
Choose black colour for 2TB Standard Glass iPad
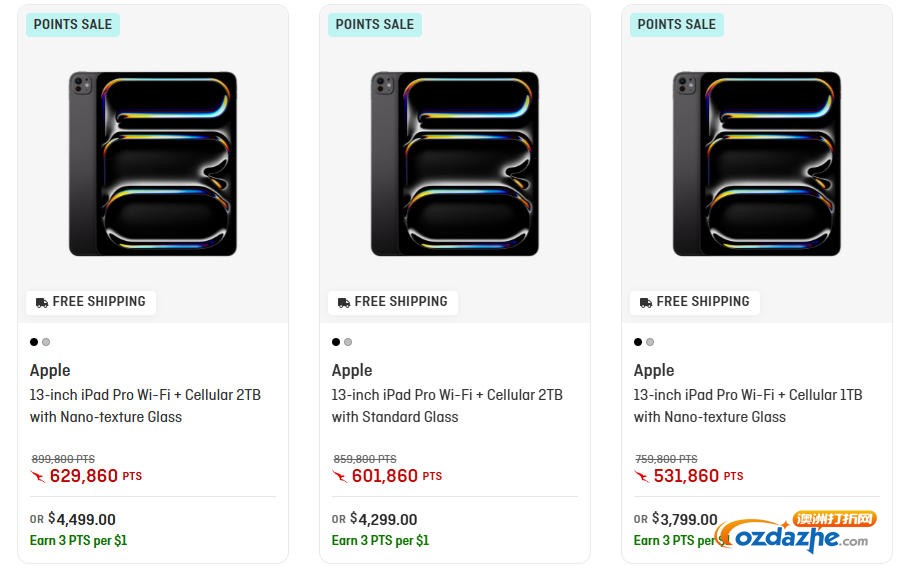coord(336,342)
